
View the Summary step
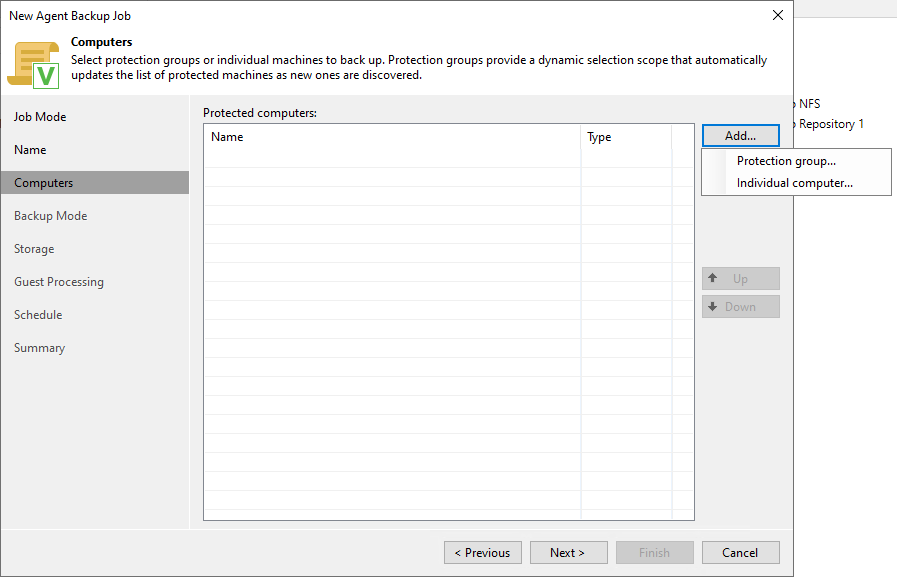(39, 348)
